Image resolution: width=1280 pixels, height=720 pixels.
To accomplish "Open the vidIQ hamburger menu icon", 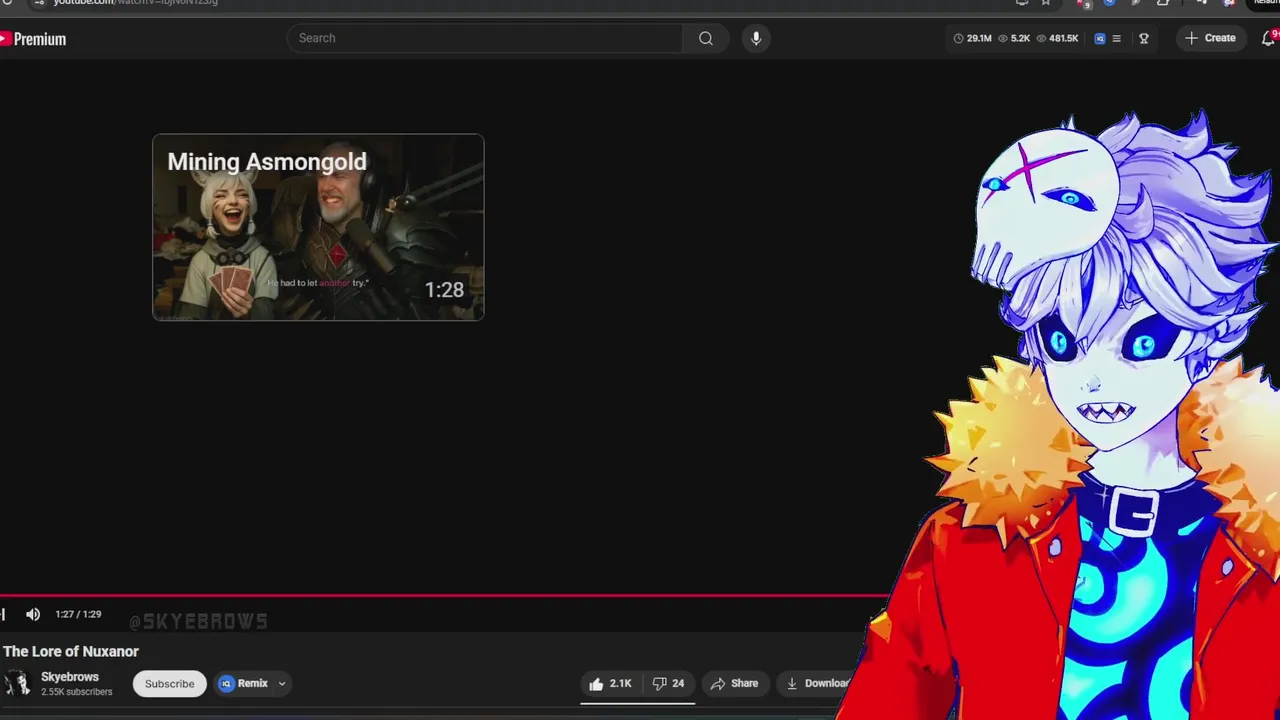I will coord(1117,38).
